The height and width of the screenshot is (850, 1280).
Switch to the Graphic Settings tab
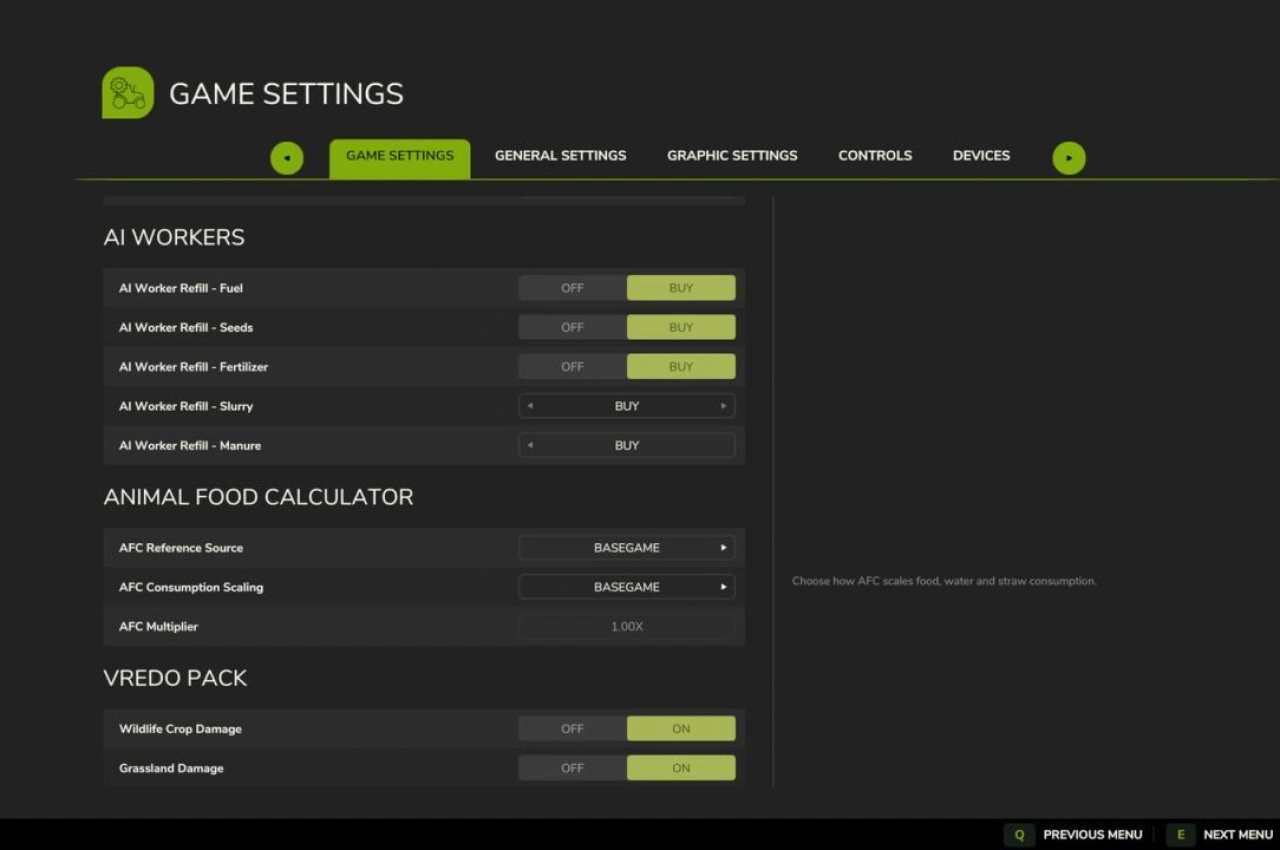tap(732, 156)
